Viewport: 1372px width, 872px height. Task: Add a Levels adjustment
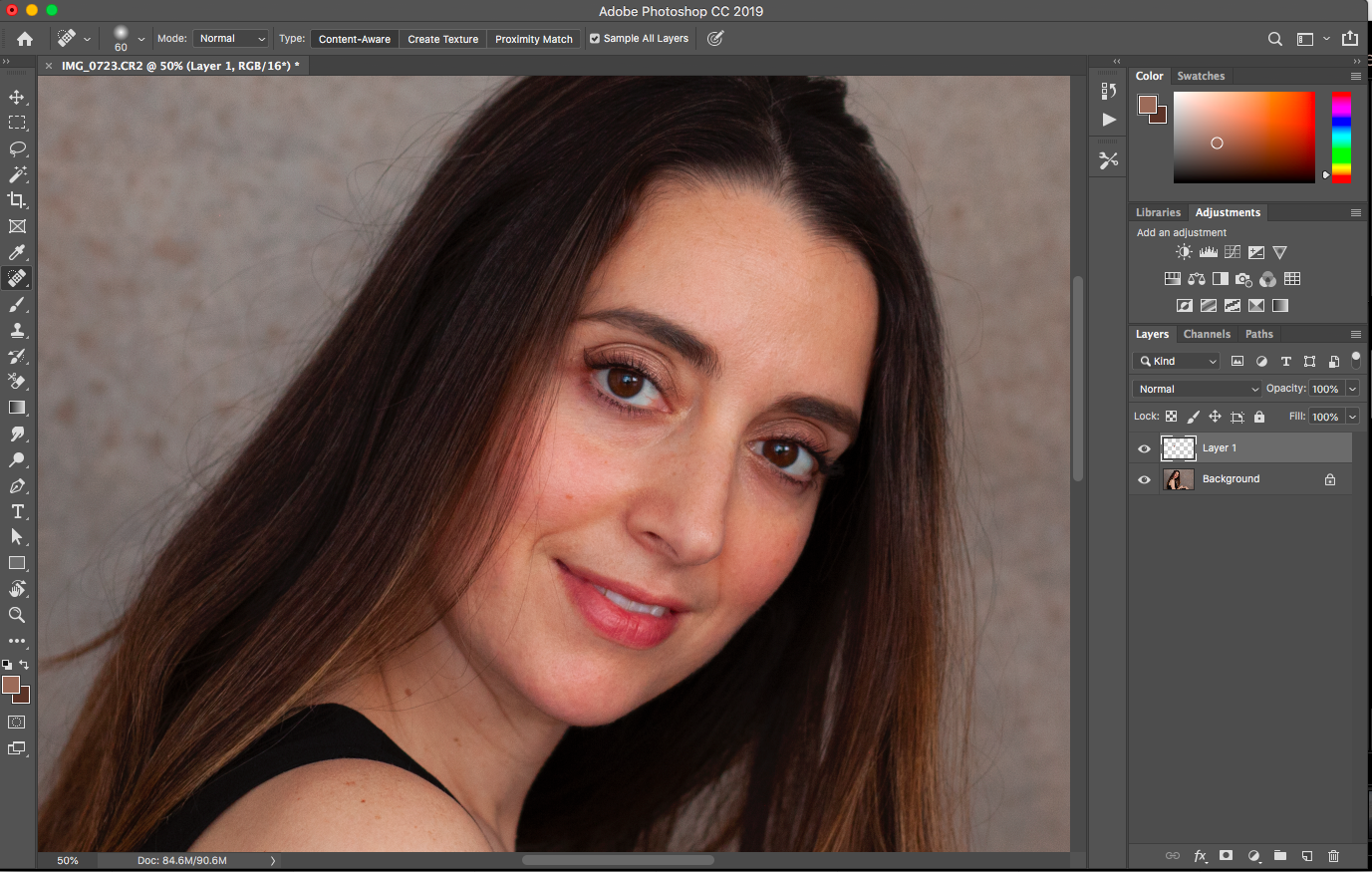click(1208, 252)
